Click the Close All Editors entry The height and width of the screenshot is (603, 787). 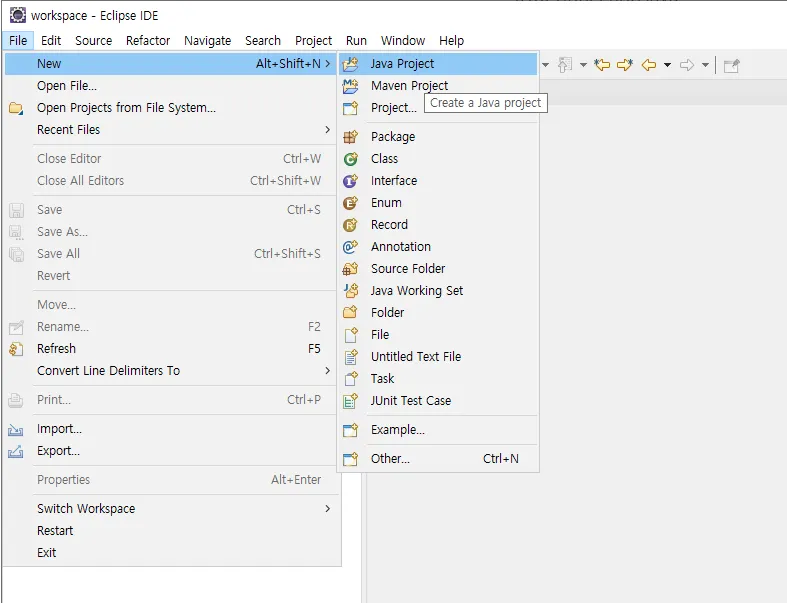pos(171,181)
